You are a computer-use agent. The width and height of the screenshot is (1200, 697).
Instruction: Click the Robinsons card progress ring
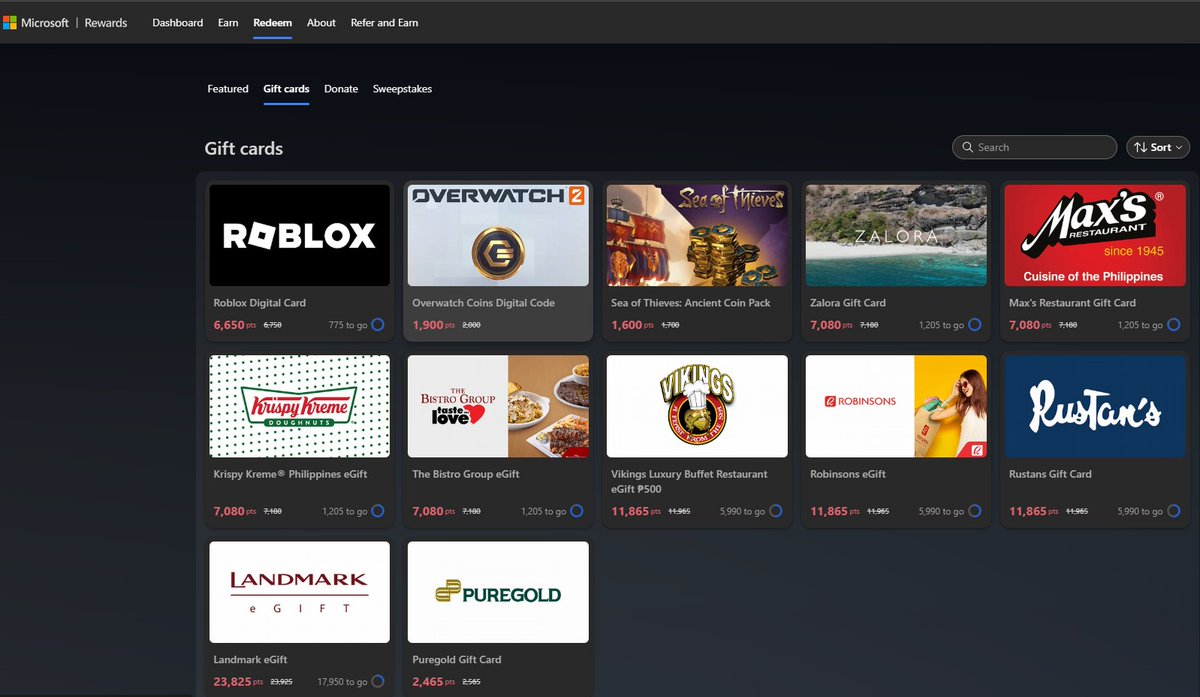(974, 511)
